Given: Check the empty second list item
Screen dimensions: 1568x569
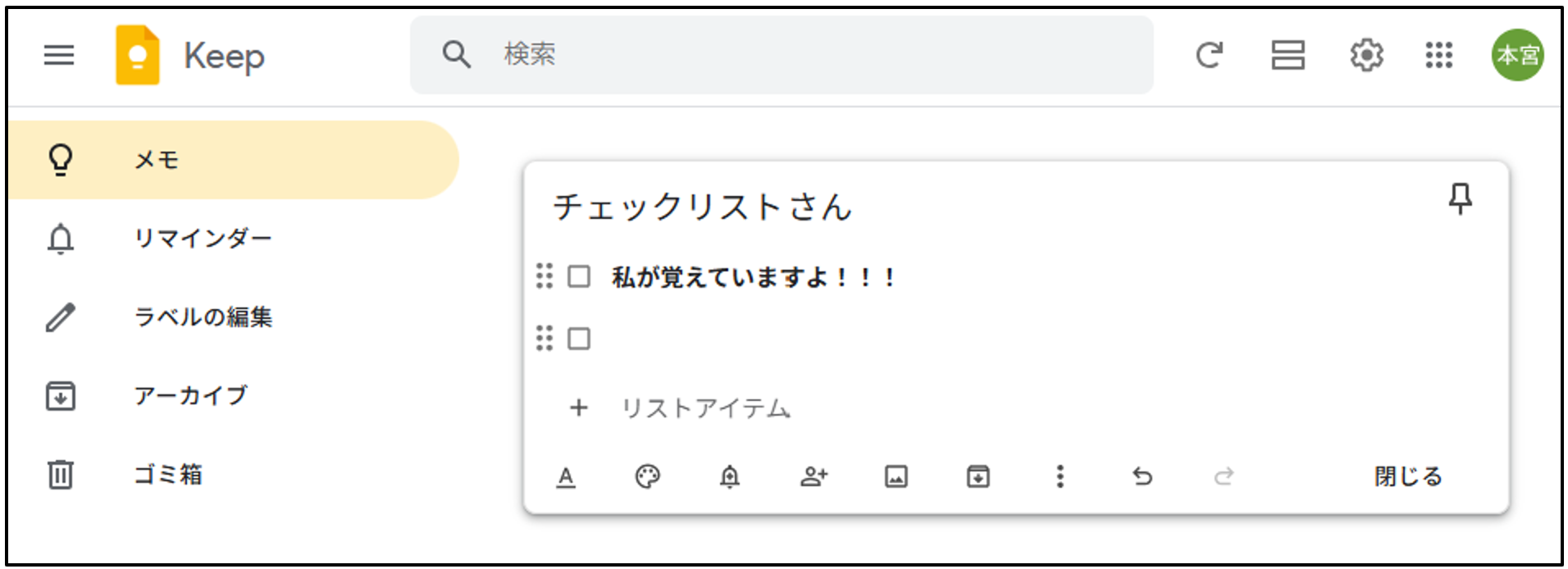Looking at the screenshot, I should [x=579, y=338].
